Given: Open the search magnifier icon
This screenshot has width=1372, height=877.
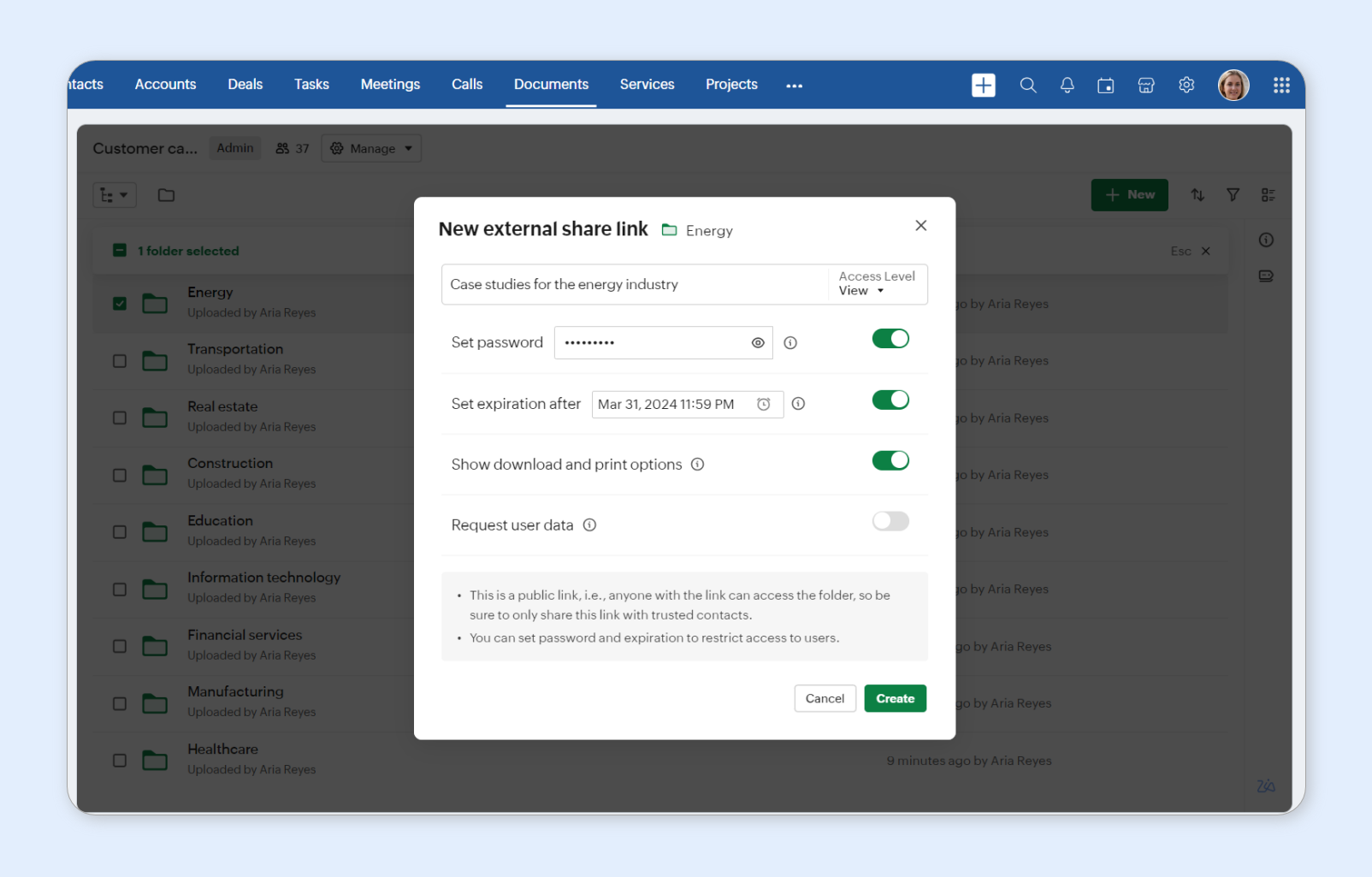Looking at the screenshot, I should coord(1027,86).
